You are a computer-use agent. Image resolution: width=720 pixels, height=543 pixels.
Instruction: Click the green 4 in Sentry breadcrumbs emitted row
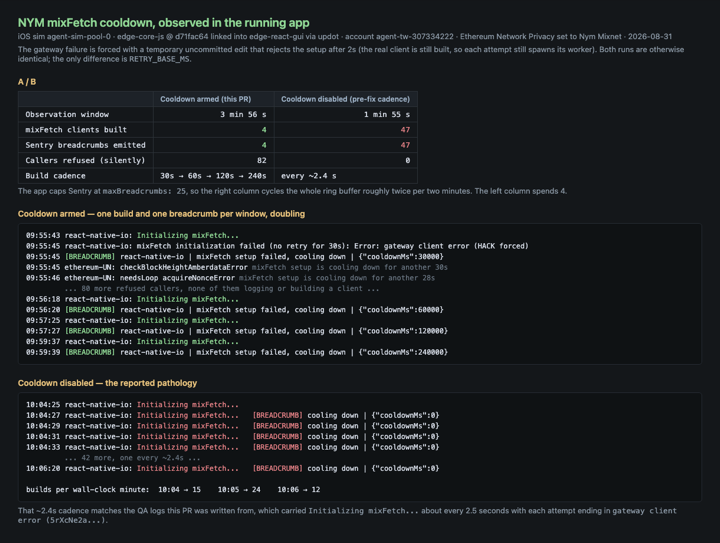pos(264,145)
